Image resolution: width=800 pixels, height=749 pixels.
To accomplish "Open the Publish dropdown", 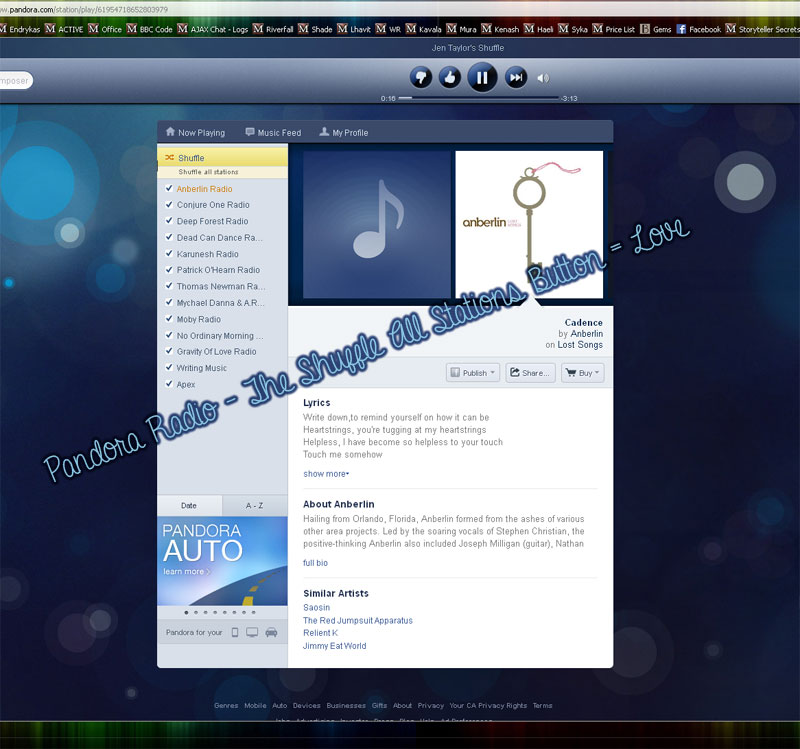I will coord(473,373).
